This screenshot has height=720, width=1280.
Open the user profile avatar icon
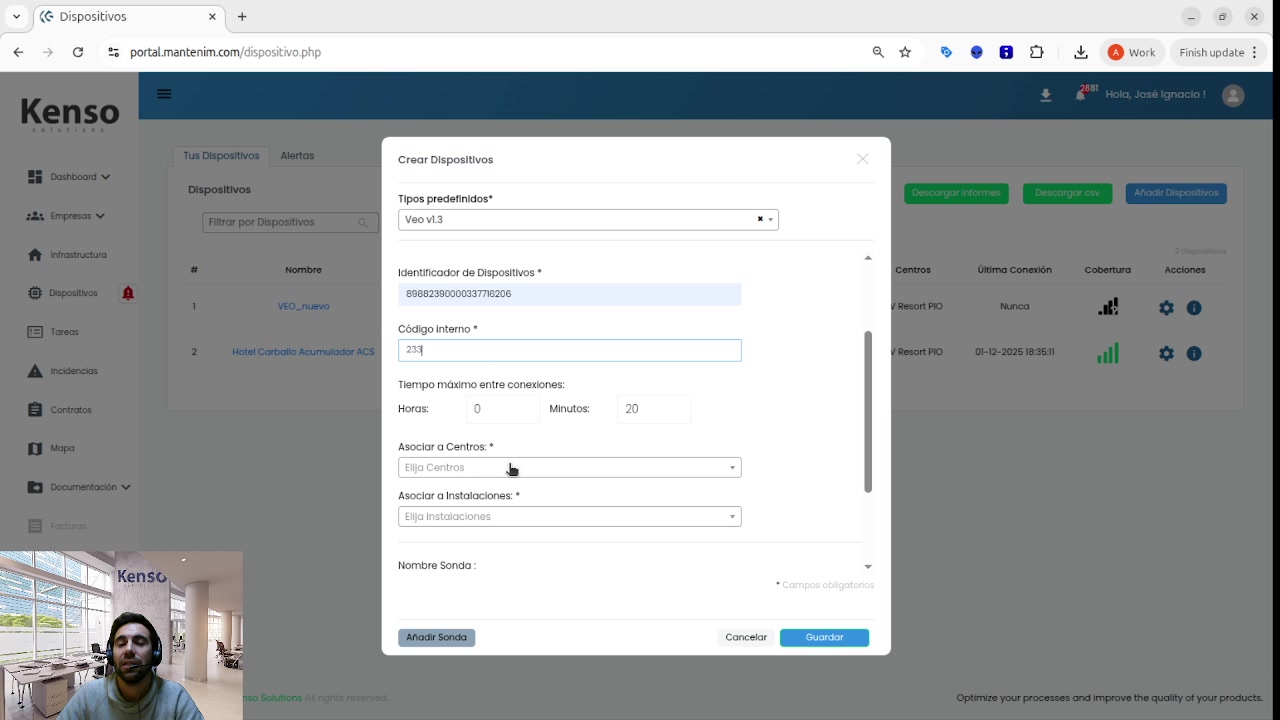pos(1233,95)
